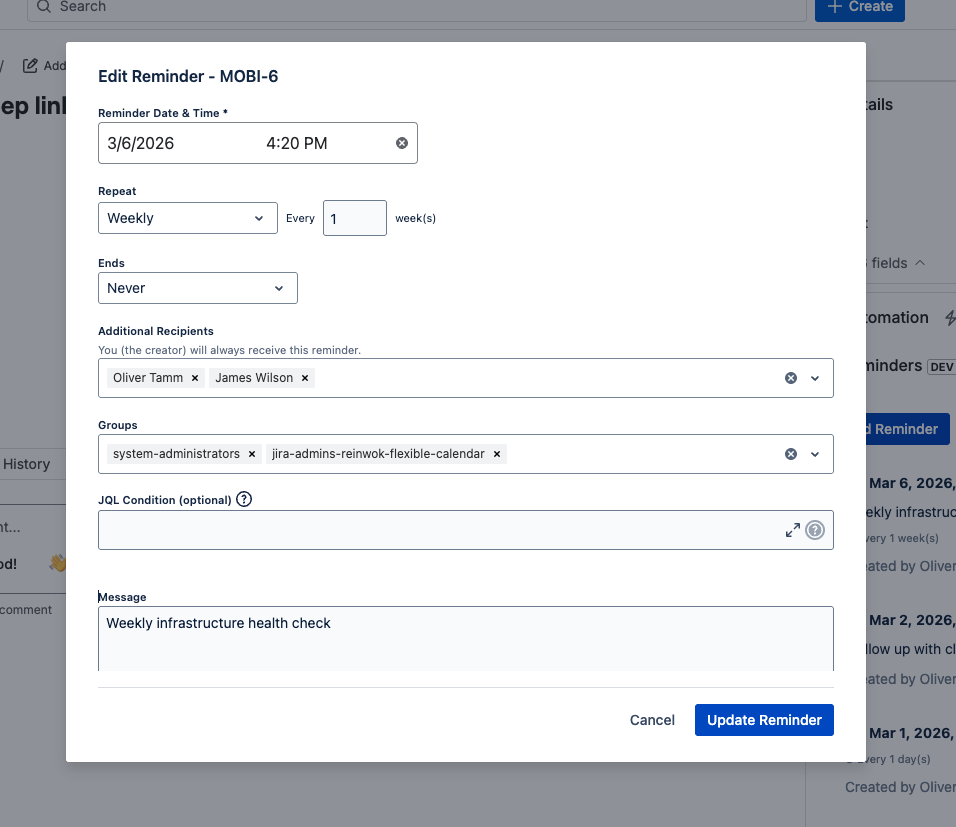Focus the JQL Condition input field
Image resolution: width=956 pixels, height=827 pixels.
click(440, 530)
